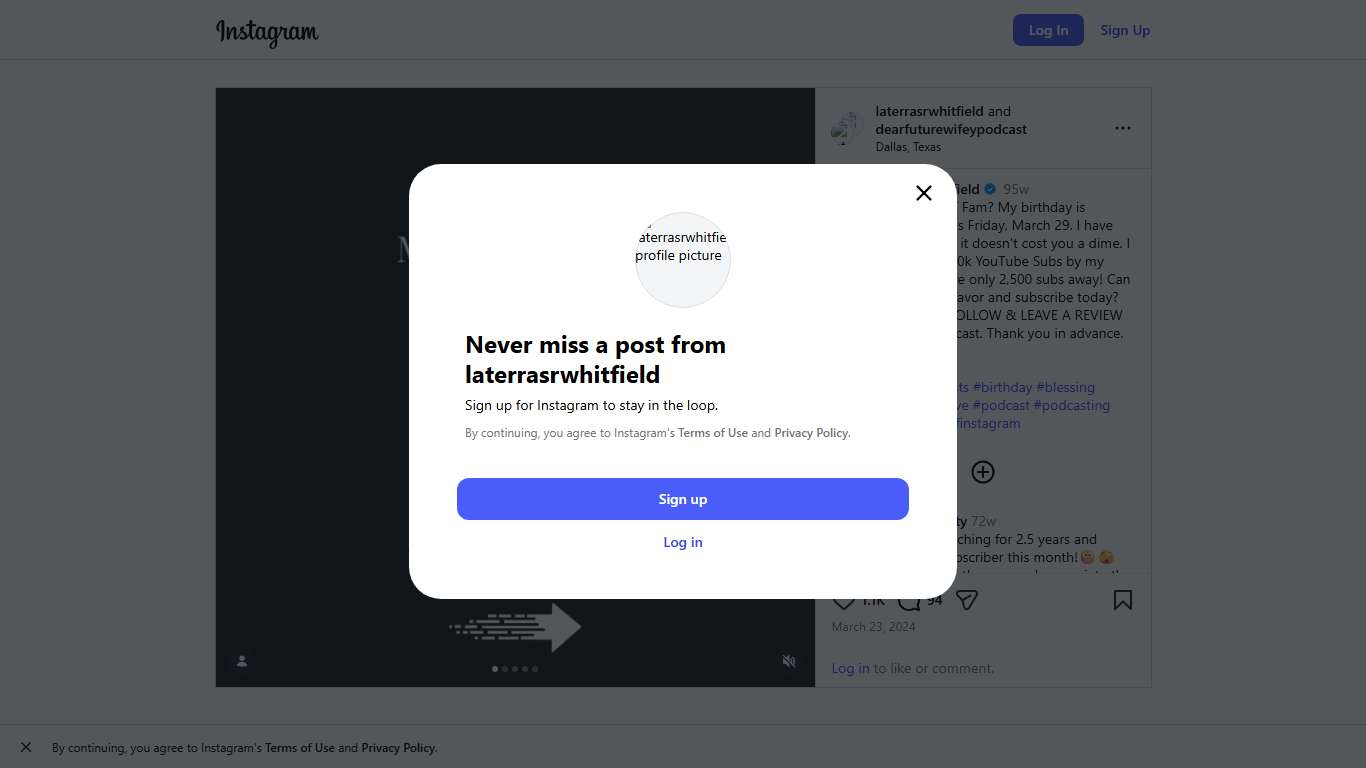
Task: Click the first carousel indicator dot
Action: 495,669
